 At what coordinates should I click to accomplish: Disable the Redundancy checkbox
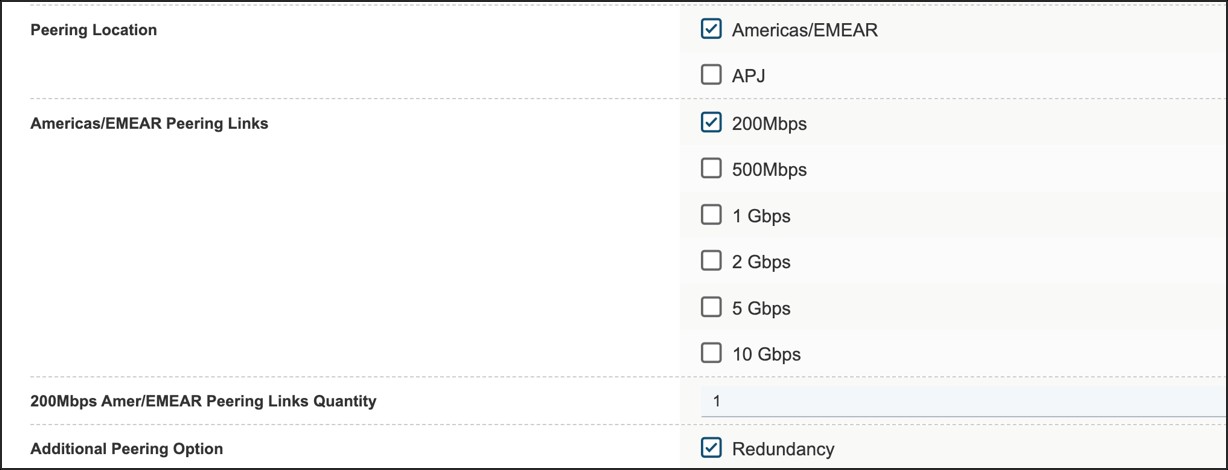pyautogui.click(x=711, y=448)
